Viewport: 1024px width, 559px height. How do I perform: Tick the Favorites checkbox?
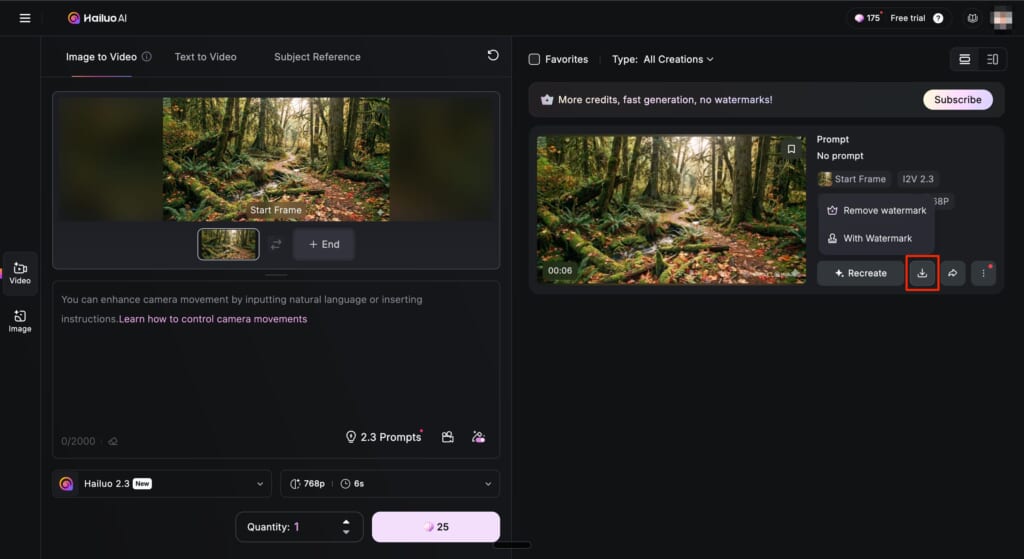point(534,59)
